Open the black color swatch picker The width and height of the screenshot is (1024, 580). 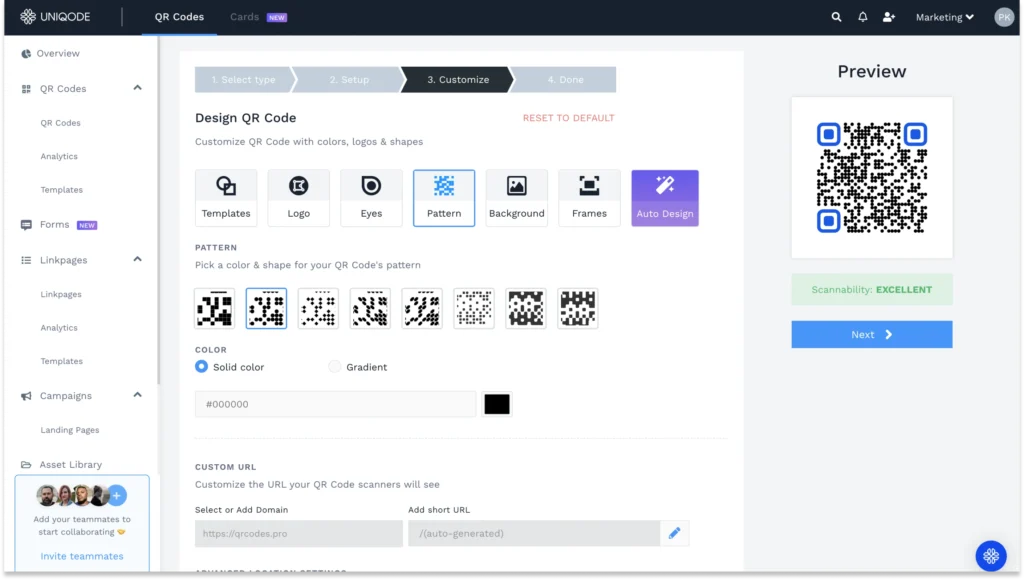(x=497, y=404)
